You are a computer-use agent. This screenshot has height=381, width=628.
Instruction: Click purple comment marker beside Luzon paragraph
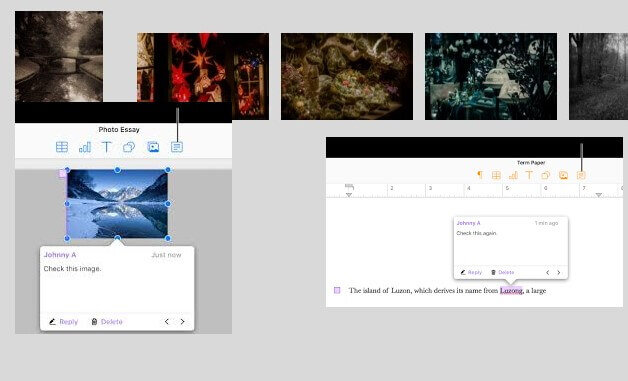pos(337,290)
